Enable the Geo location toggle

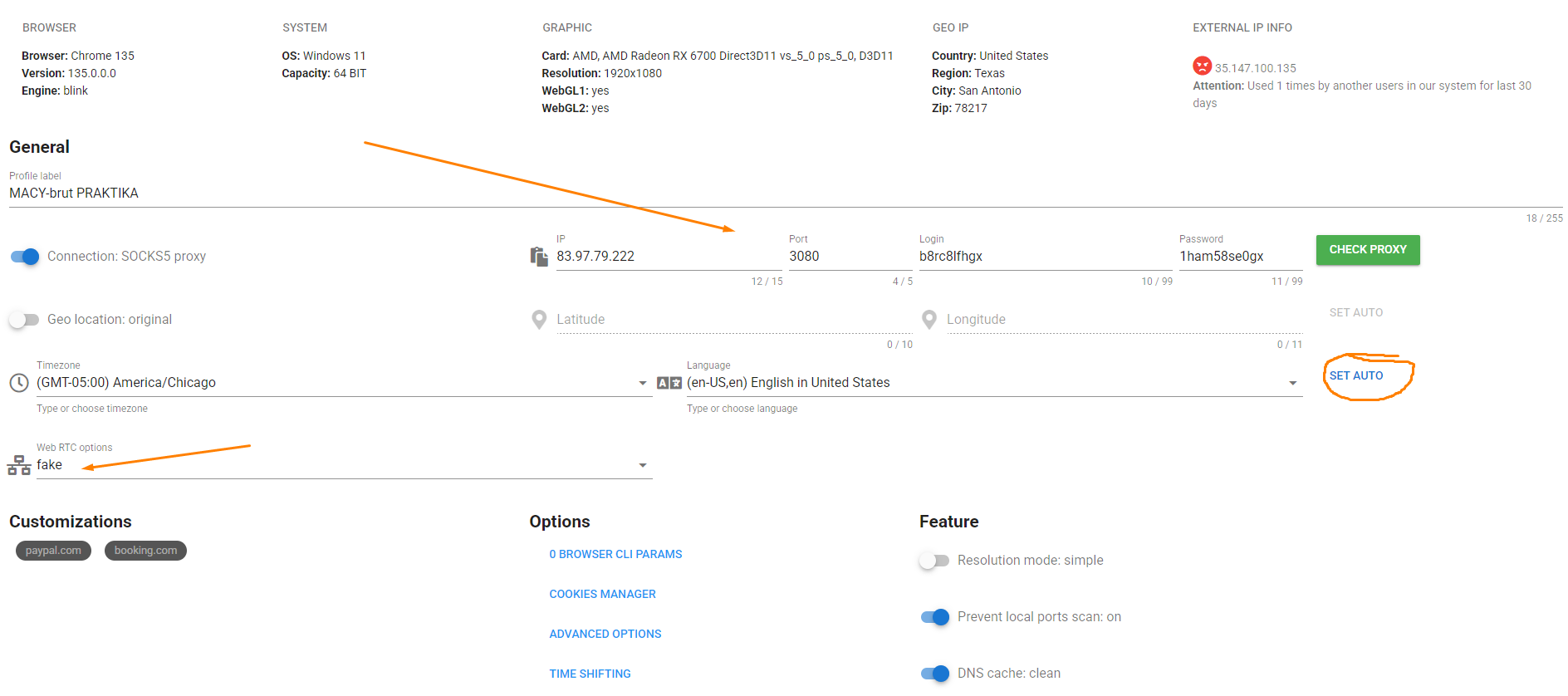coord(24,320)
